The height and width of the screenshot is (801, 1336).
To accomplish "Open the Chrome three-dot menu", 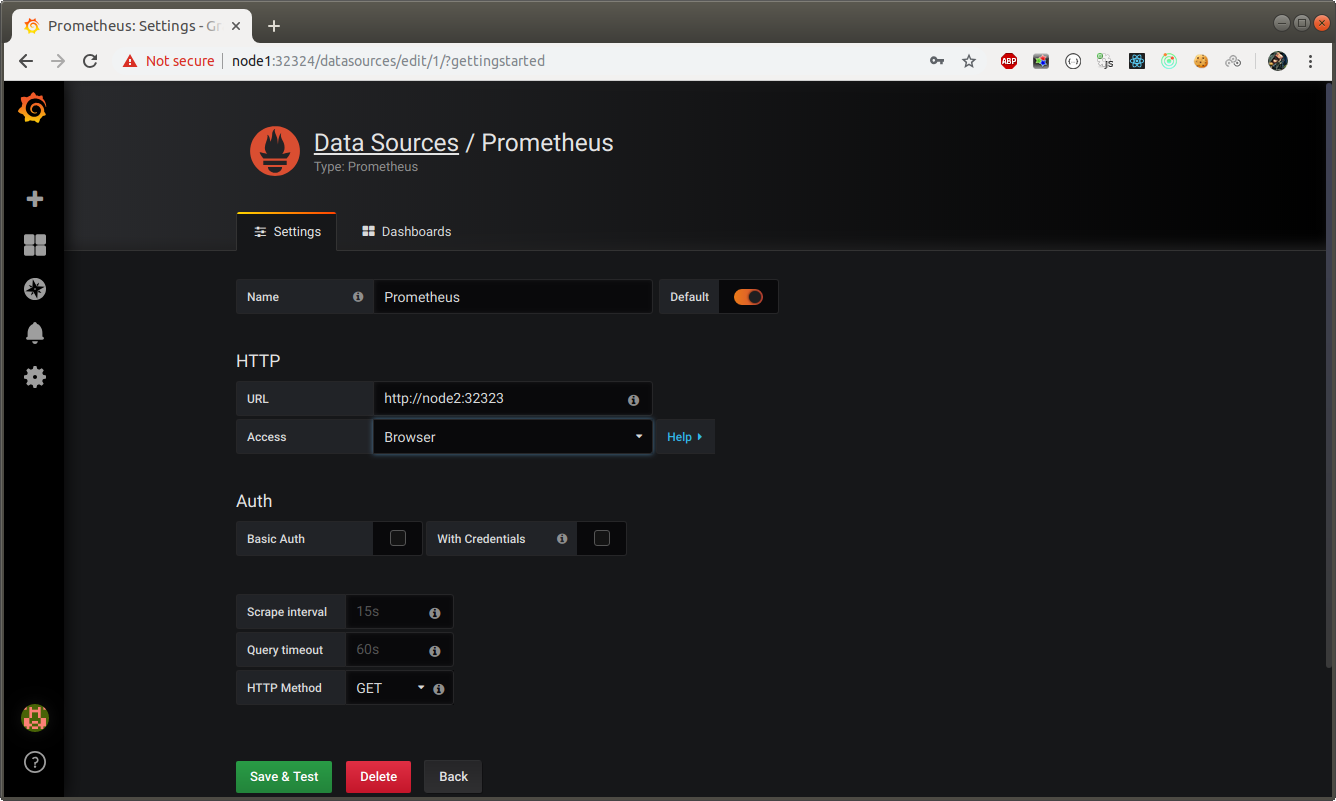I will coord(1311,61).
